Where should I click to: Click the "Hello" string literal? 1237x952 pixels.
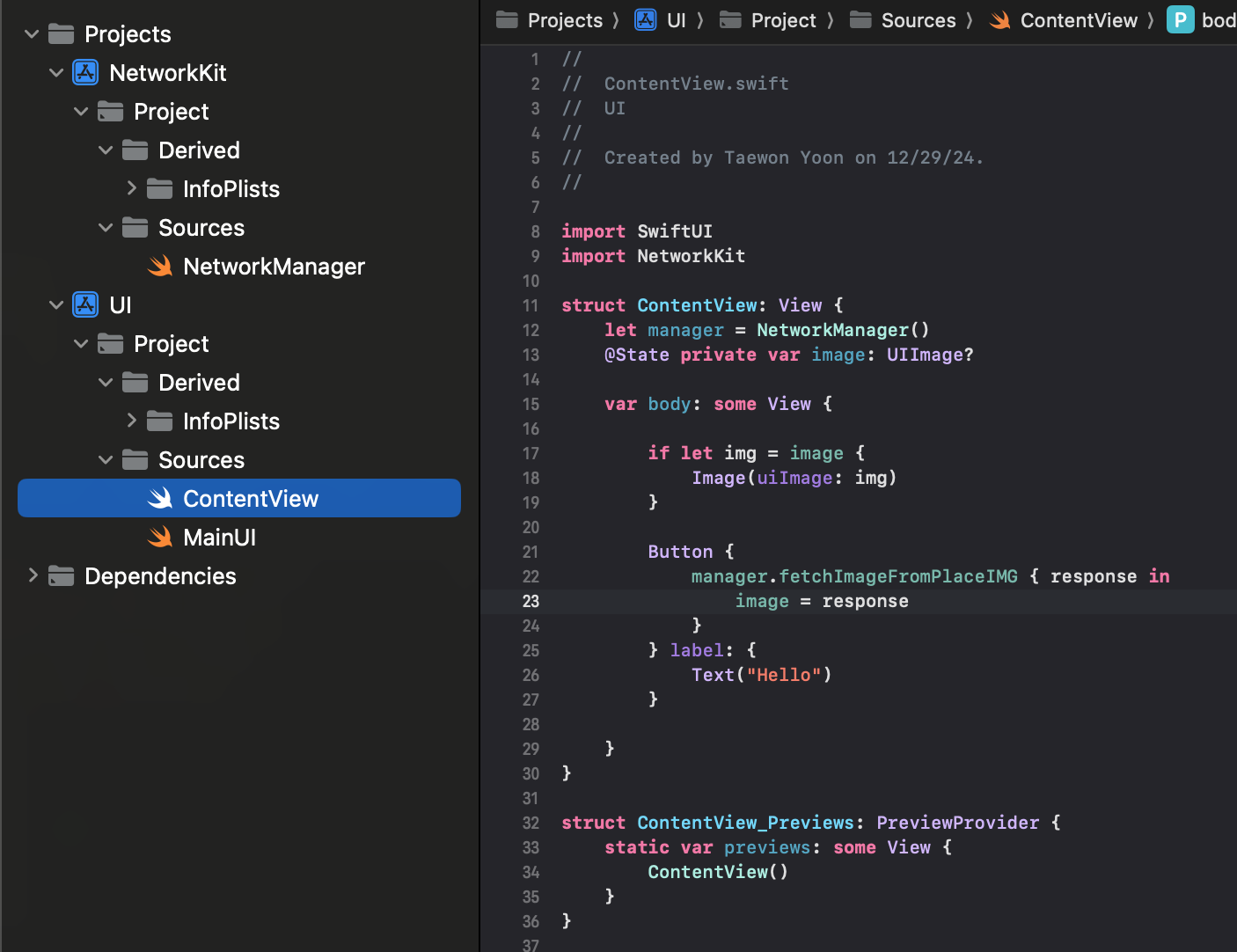[784, 675]
